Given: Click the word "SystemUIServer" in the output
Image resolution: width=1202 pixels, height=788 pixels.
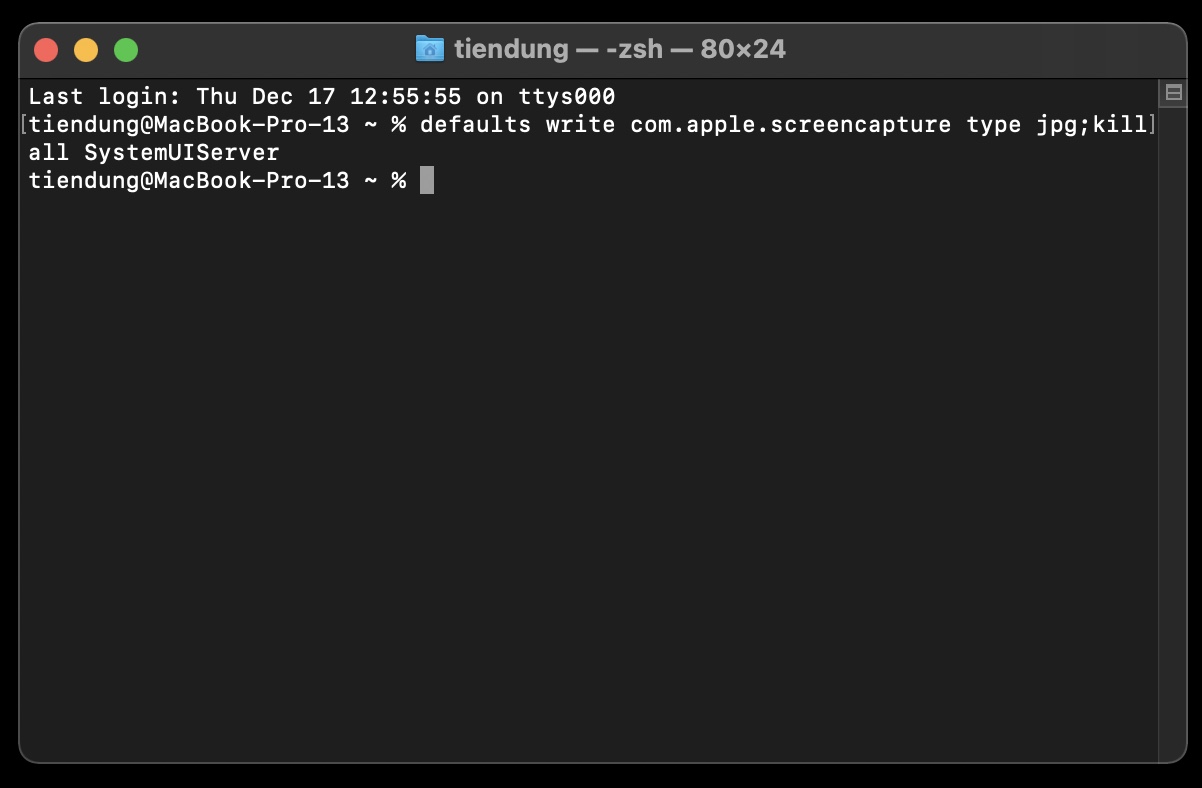Looking at the screenshot, I should tap(182, 153).
